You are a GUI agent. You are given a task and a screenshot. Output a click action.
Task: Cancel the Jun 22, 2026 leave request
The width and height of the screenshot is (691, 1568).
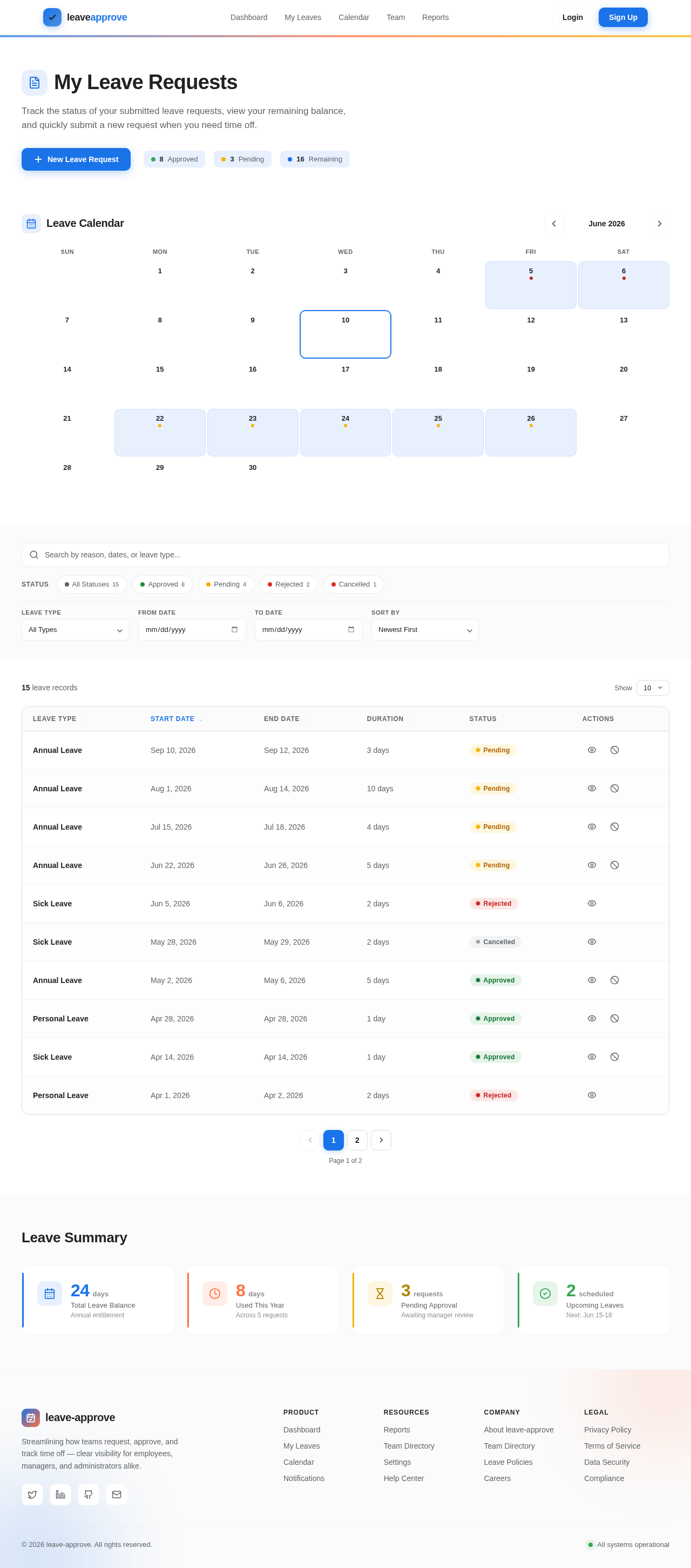tap(614, 865)
